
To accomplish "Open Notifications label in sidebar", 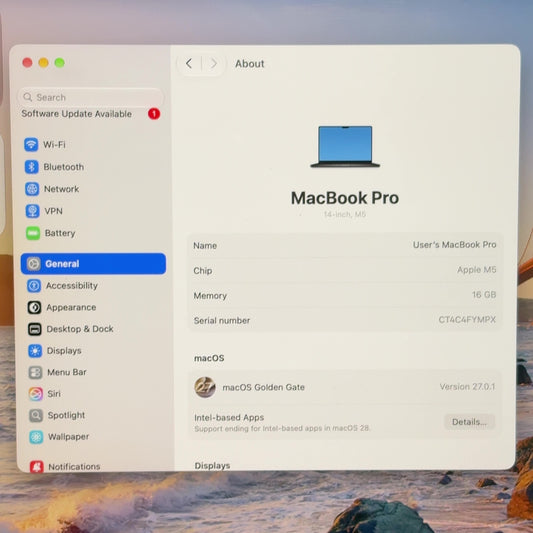I will click(74, 467).
